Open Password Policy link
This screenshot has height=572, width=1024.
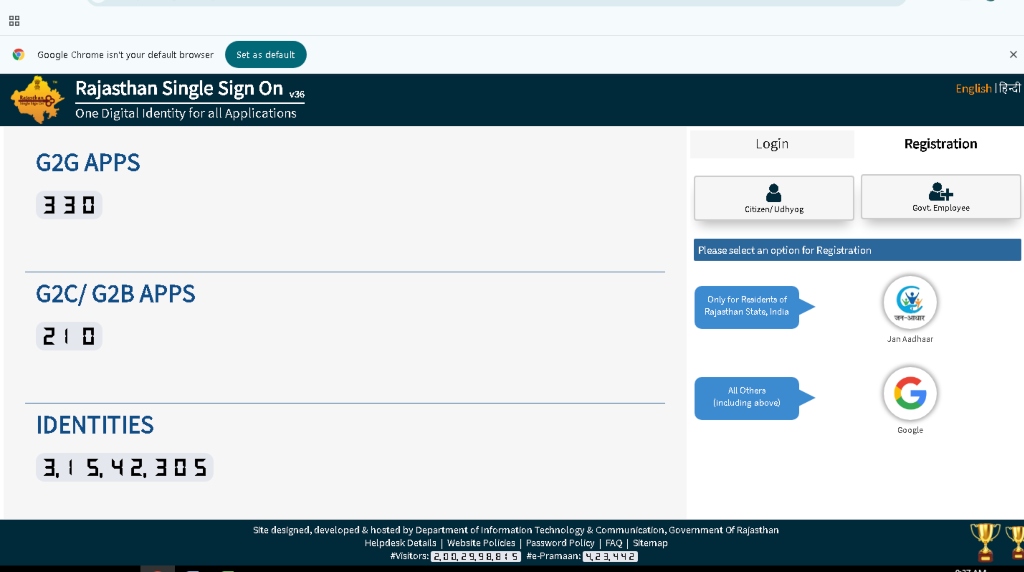[x=560, y=543]
